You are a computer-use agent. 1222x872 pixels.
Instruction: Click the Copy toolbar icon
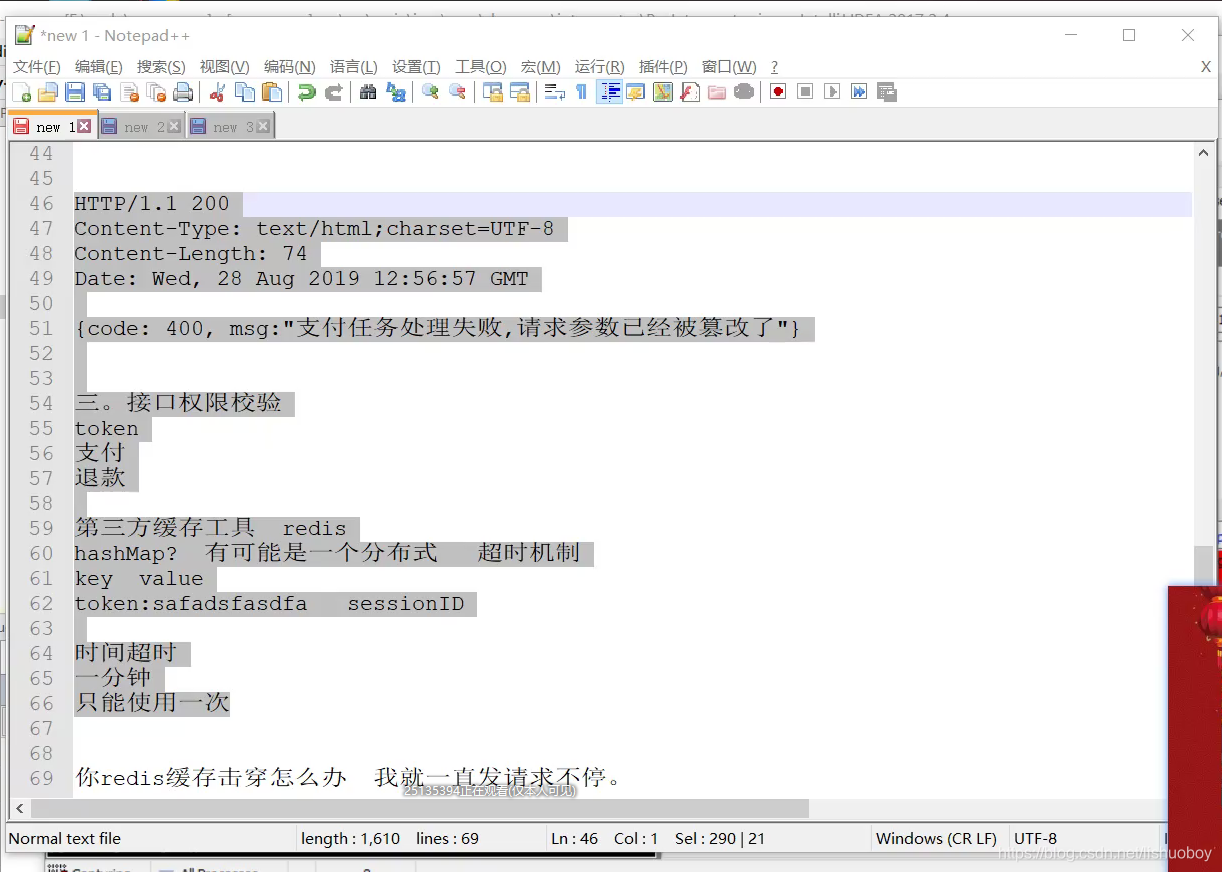(244, 92)
